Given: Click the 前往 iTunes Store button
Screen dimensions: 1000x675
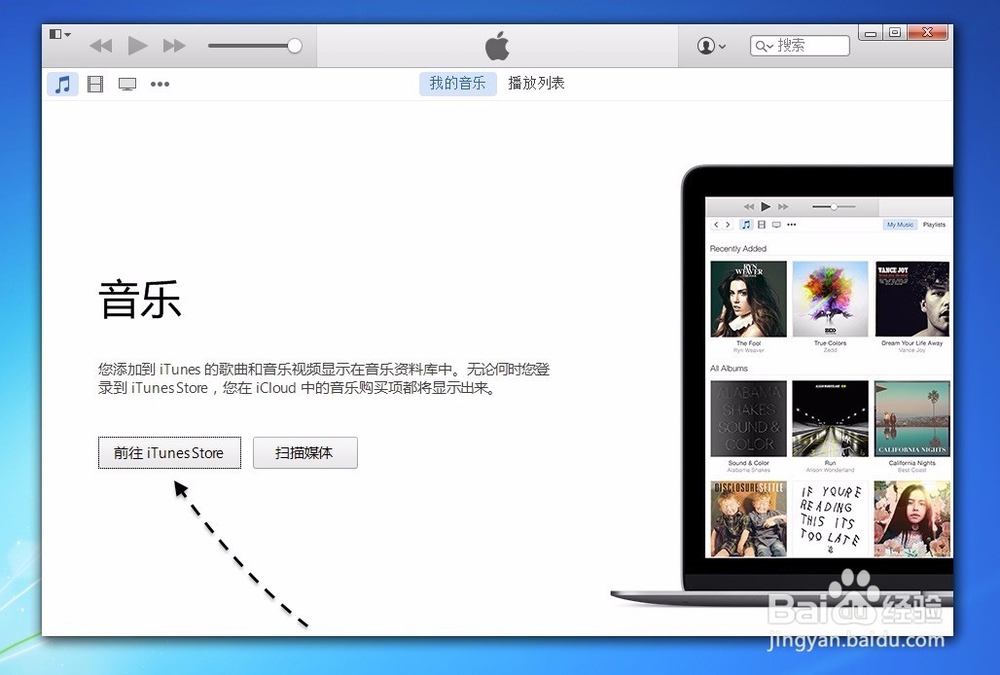Looking at the screenshot, I should pos(170,453).
